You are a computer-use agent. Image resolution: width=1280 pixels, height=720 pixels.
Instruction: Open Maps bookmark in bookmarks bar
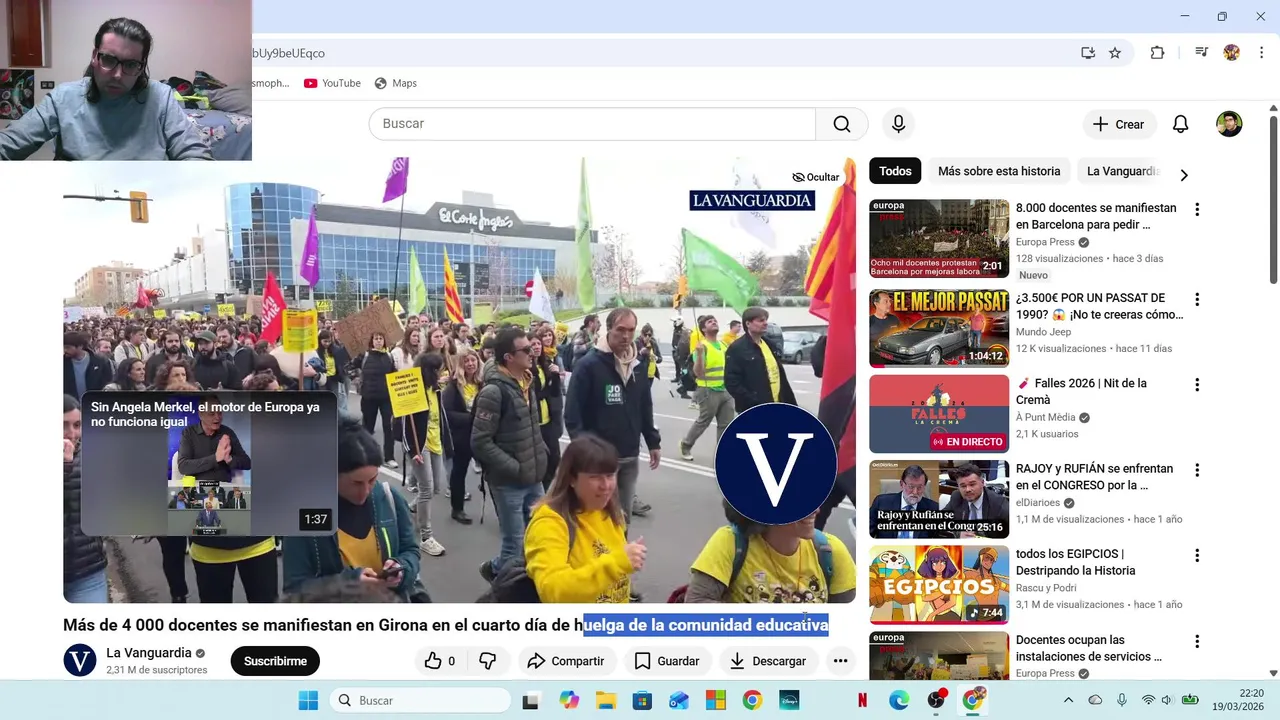click(x=395, y=83)
